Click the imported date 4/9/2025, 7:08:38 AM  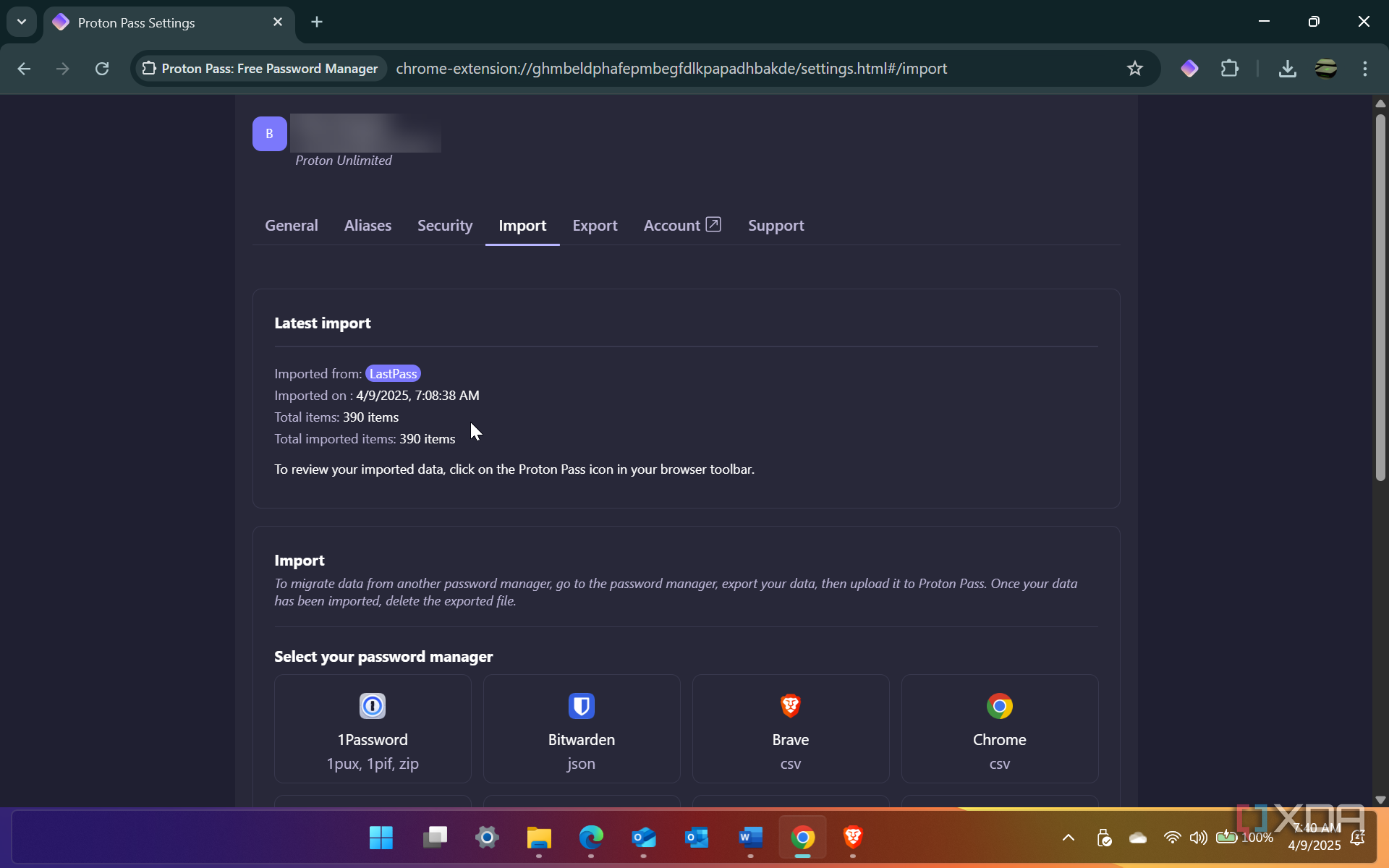417,396
